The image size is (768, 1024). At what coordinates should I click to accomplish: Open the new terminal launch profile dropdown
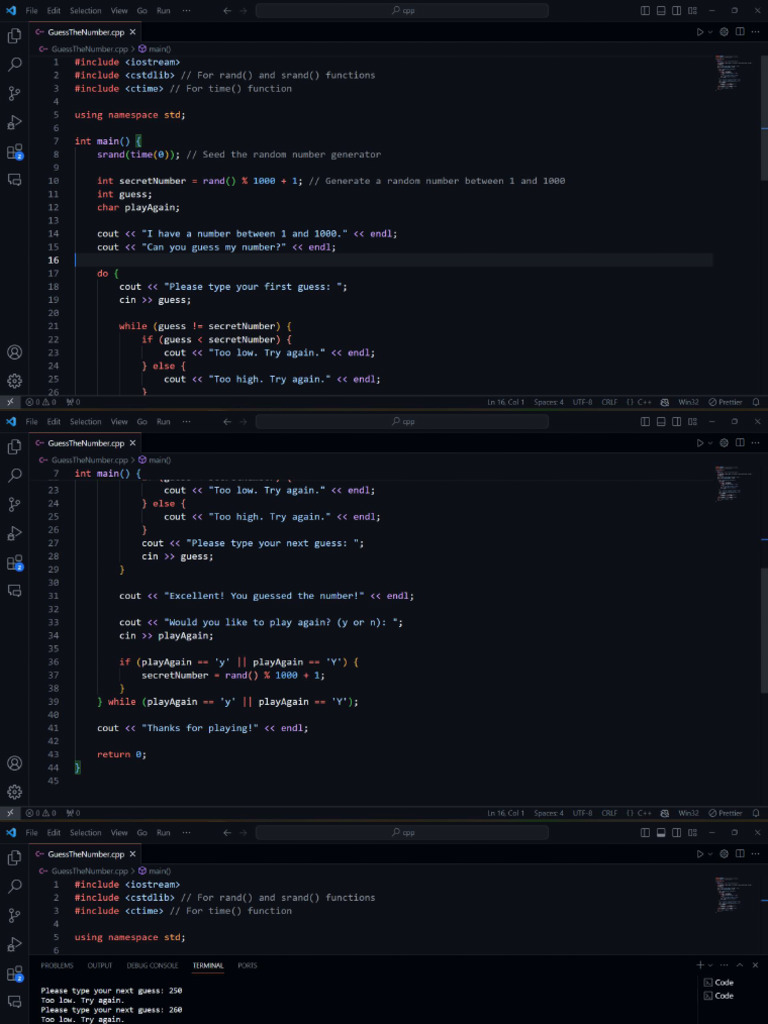(710, 965)
